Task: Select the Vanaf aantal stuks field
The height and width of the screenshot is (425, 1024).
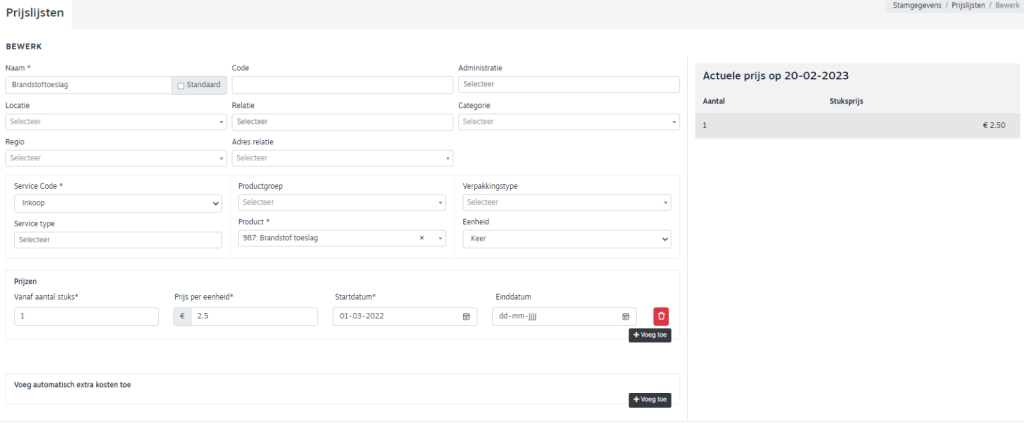Action: [x=86, y=317]
